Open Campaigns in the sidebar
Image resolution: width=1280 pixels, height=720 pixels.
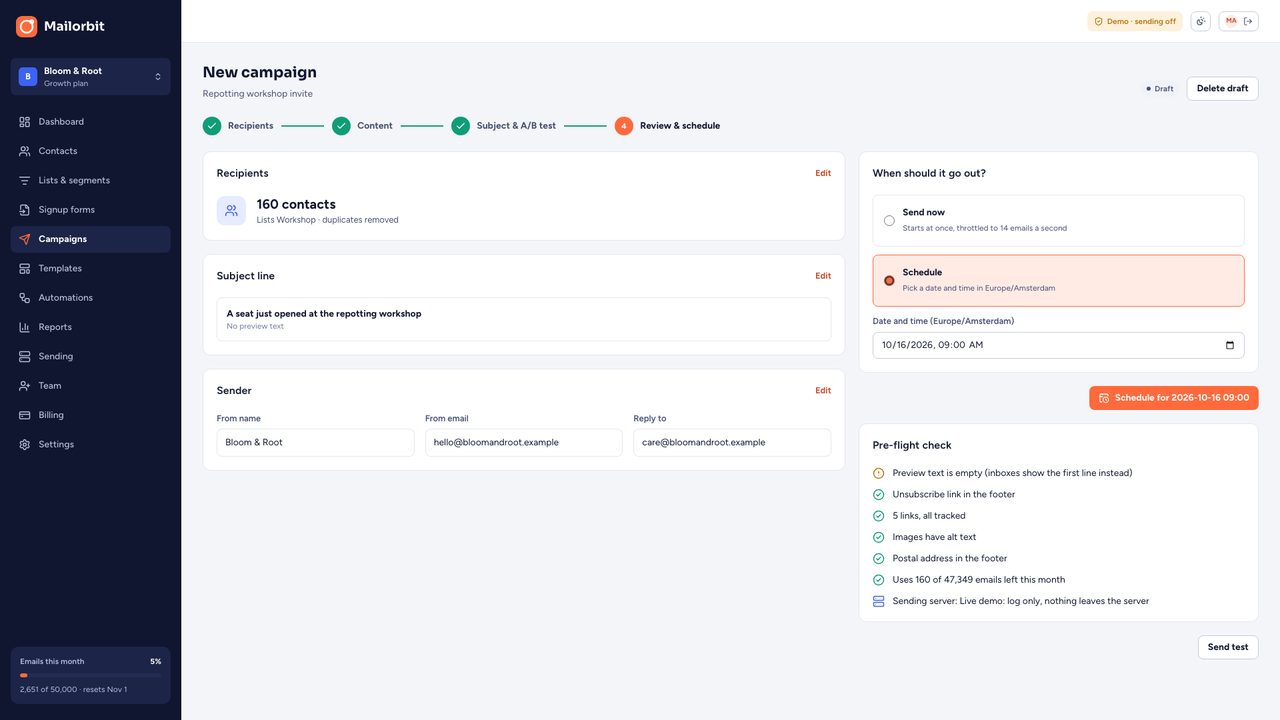pyautogui.click(x=91, y=239)
